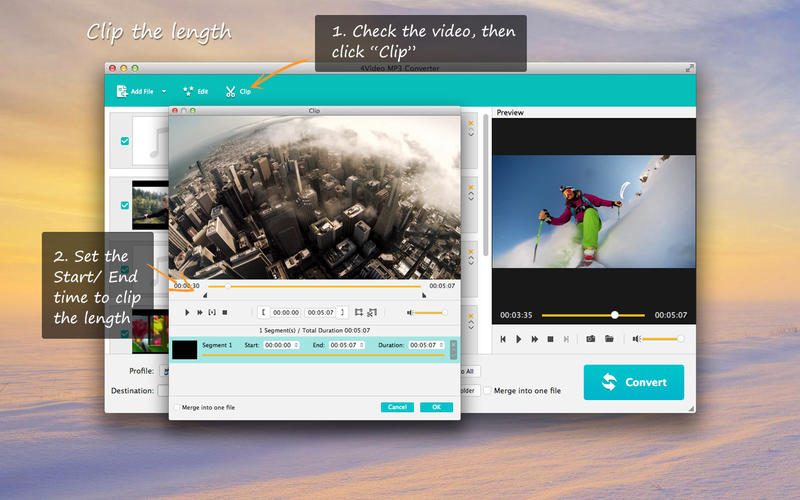
Task: Open the Edit tool in the toolbar
Action: [195, 91]
